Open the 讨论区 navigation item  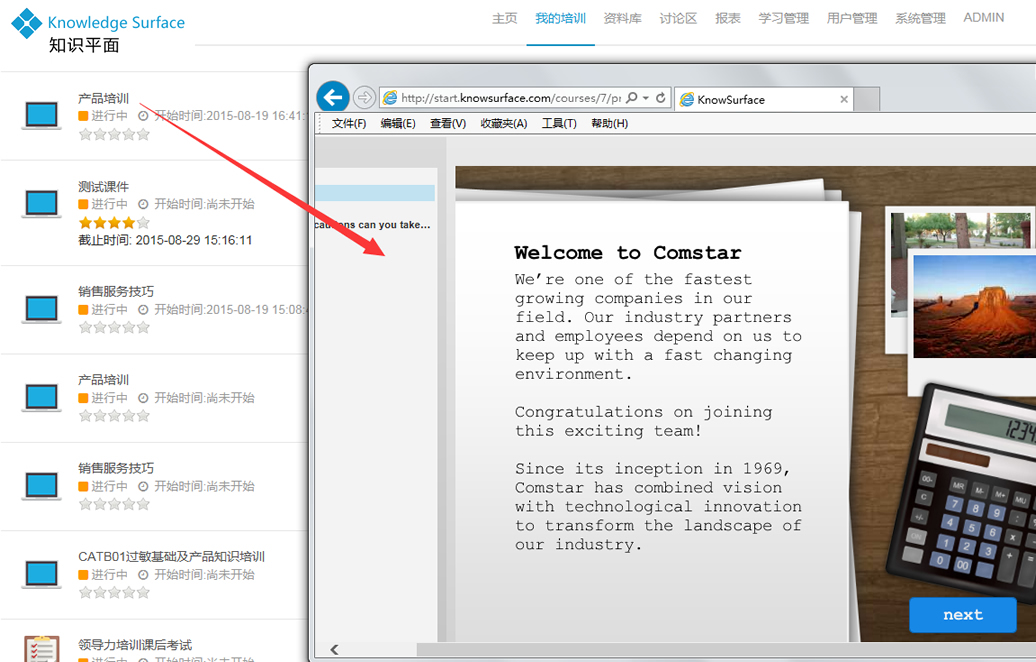click(x=678, y=18)
